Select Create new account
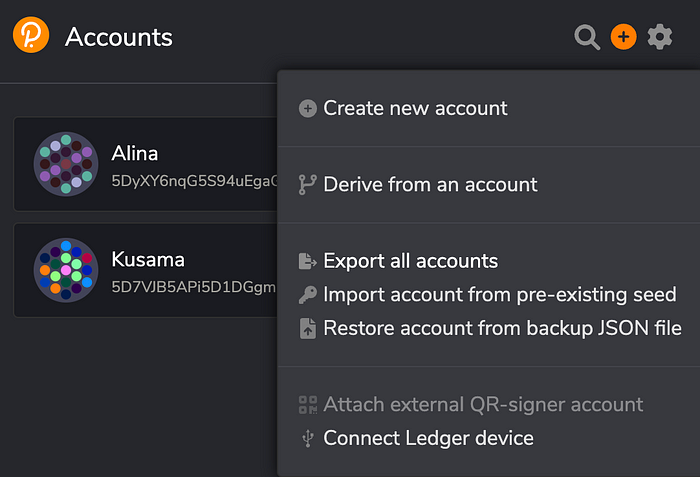This screenshot has height=477, width=700. click(415, 108)
